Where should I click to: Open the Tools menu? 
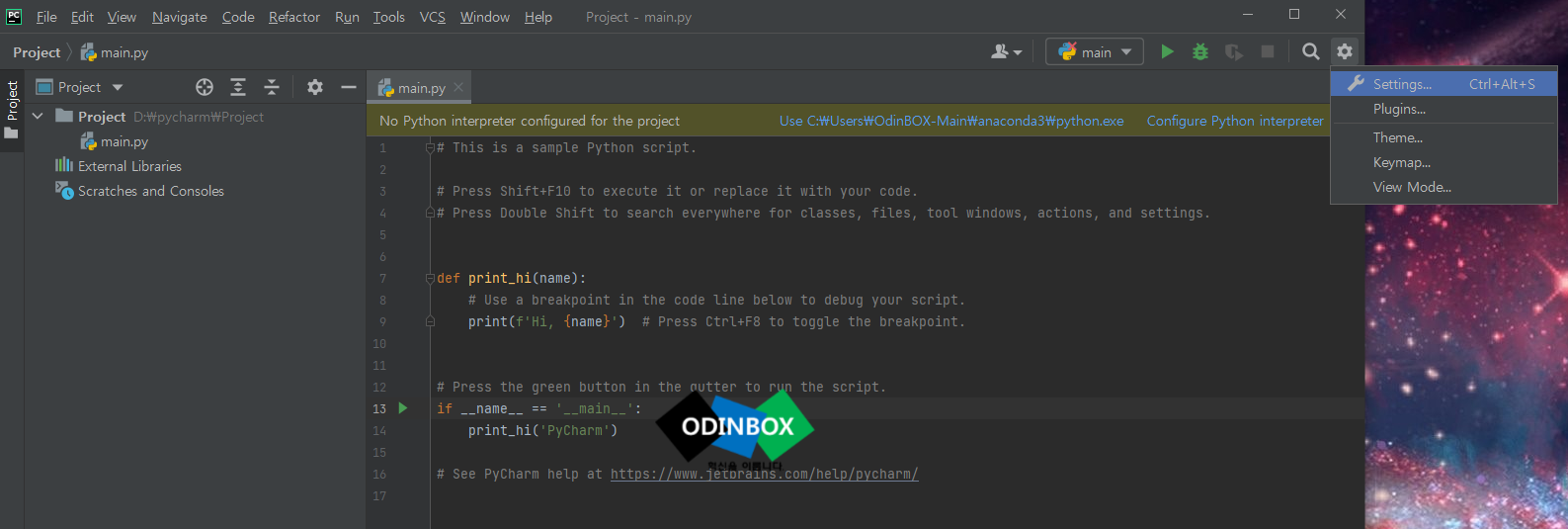(x=389, y=17)
